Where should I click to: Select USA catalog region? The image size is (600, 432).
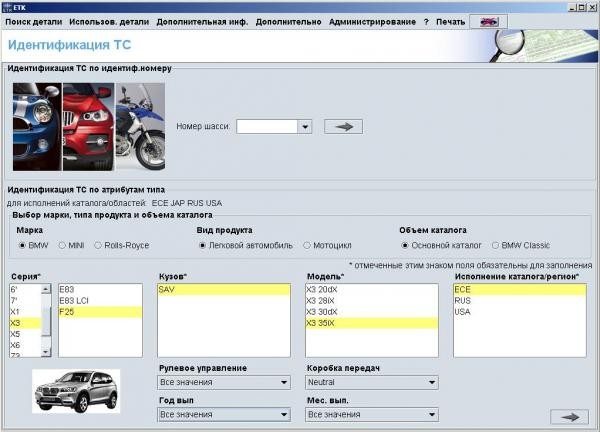[520, 312]
